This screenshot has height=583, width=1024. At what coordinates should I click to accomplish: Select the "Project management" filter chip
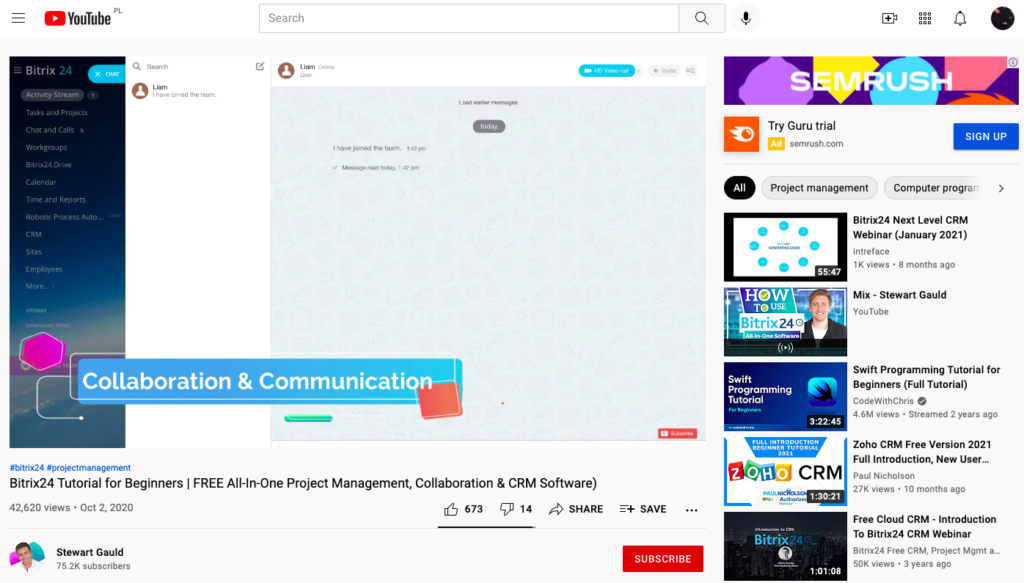pyautogui.click(x=819, y=188)
